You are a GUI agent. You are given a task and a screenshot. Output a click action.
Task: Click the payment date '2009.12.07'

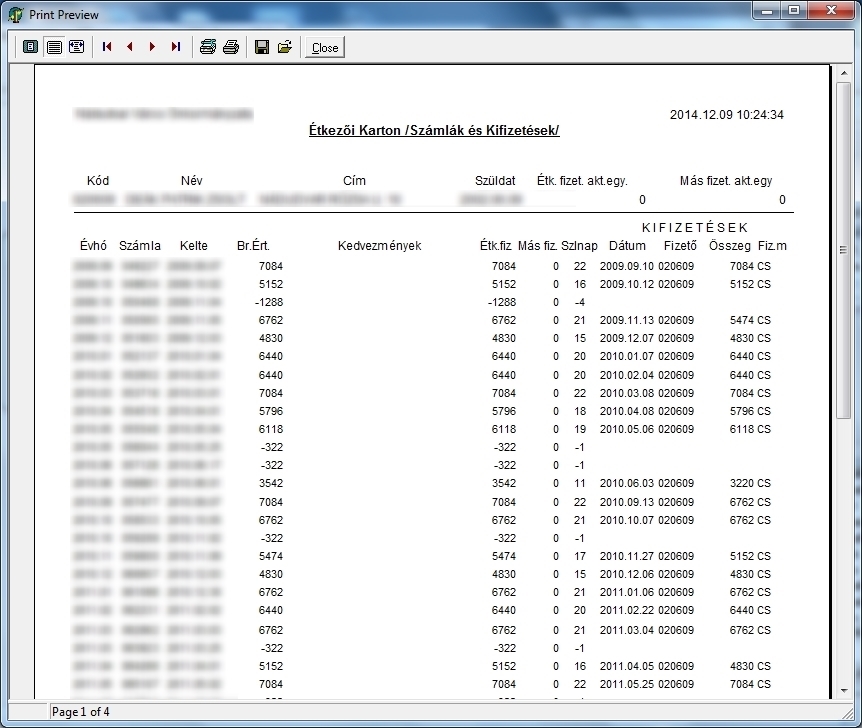[x=627, y=338]
